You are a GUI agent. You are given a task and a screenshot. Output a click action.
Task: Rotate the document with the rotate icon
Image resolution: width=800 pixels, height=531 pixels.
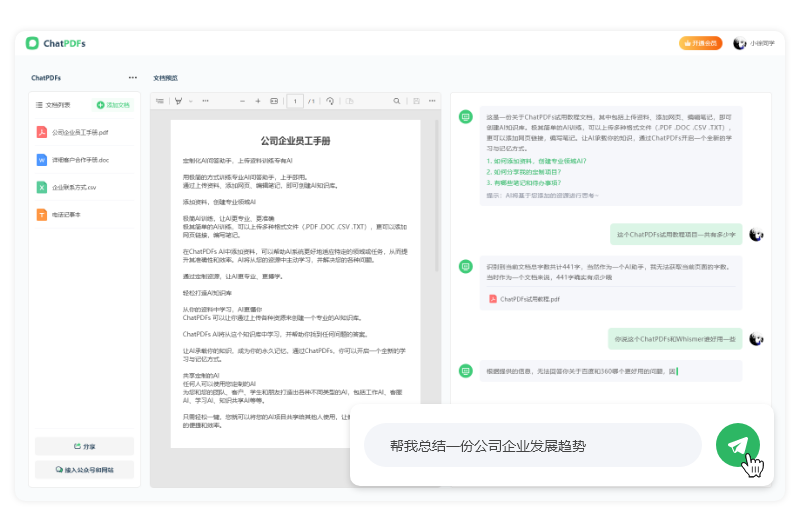point(330,101)
